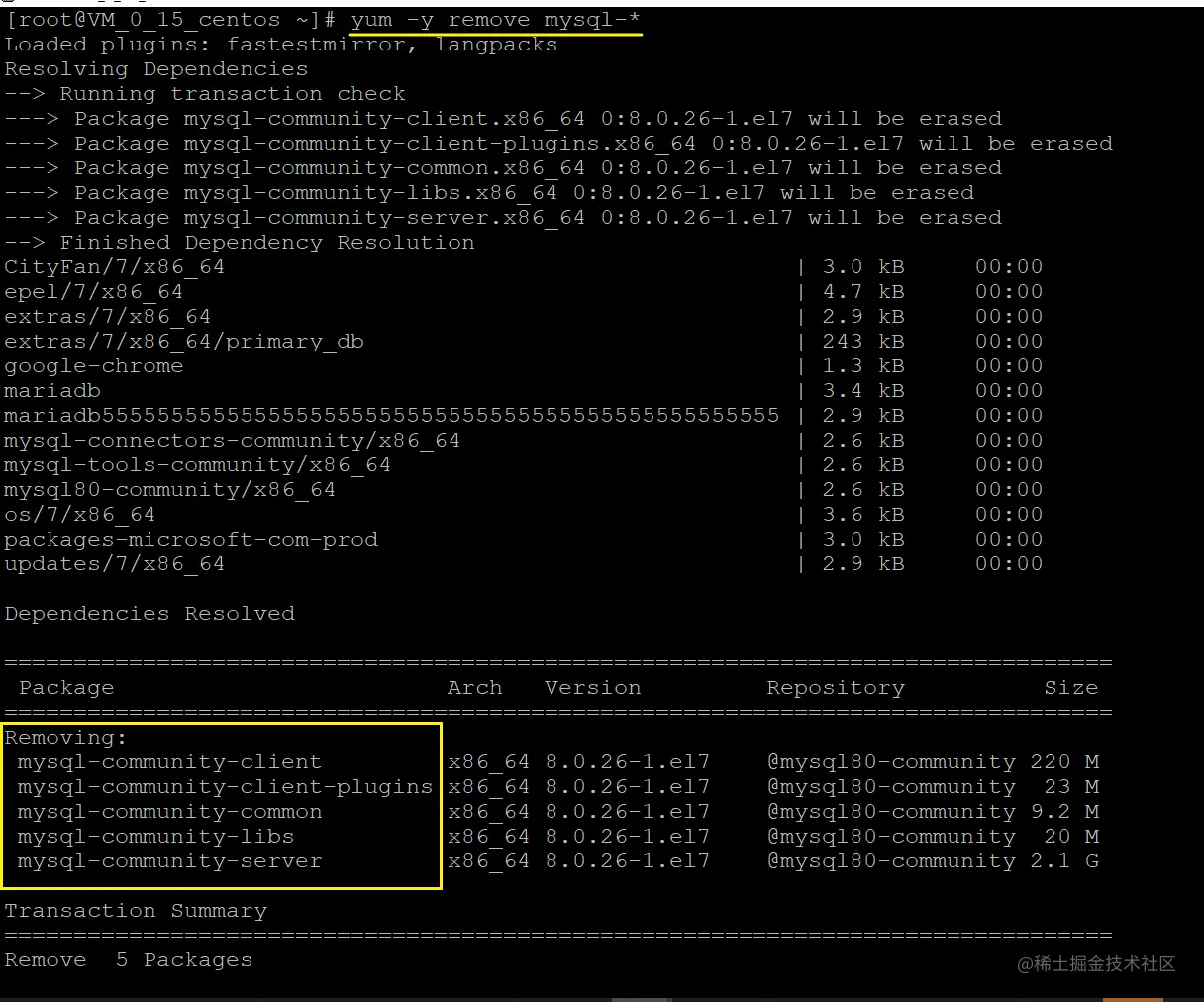Click 'mysql80-community/x86_64' repository row

[x=524, y=490]
